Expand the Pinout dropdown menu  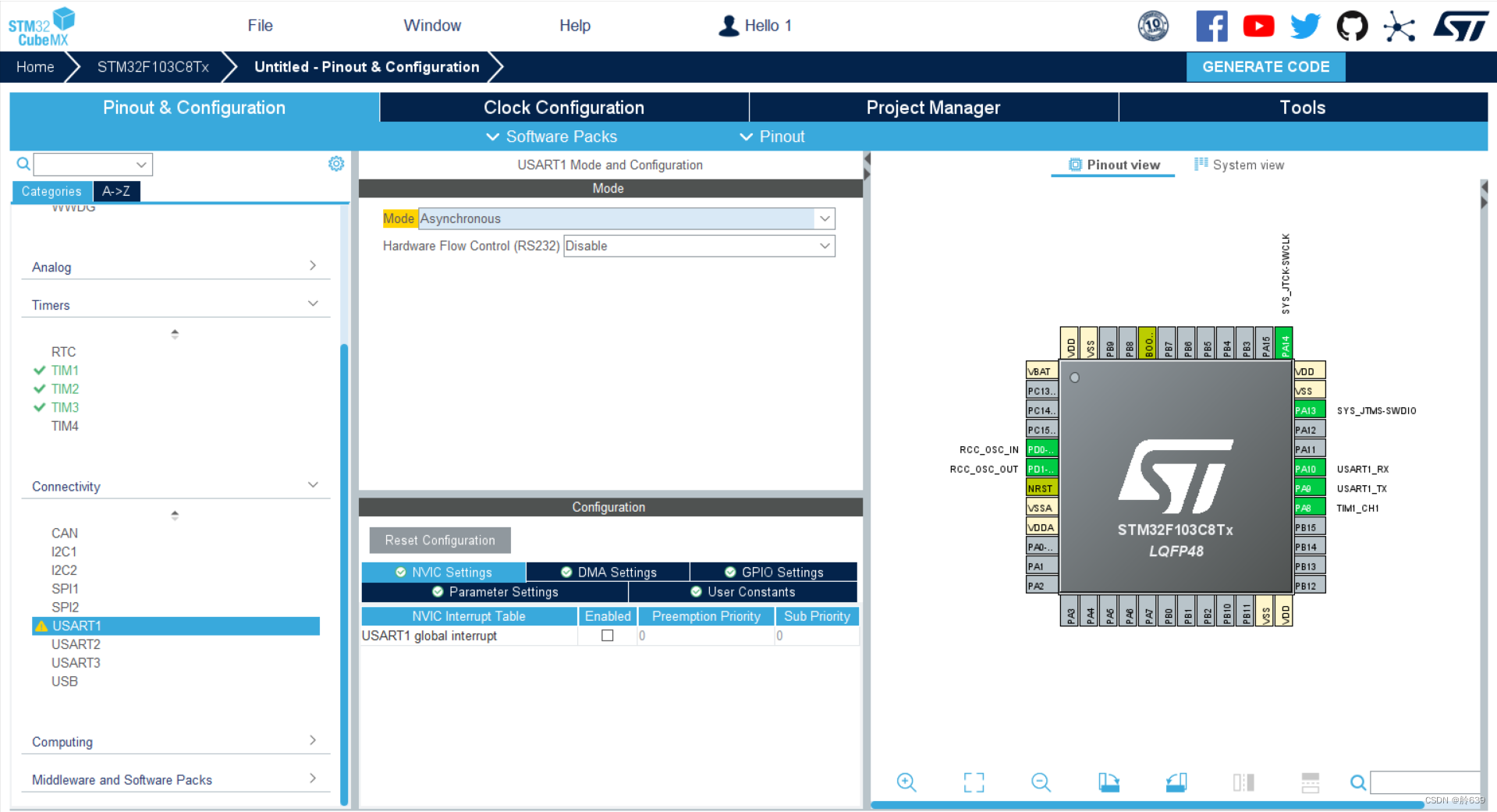pos(772,137)
